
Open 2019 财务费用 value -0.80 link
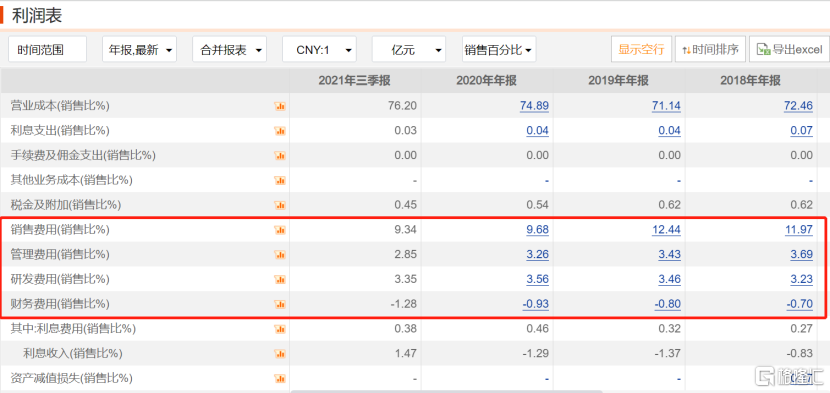[x=667, y=305]
